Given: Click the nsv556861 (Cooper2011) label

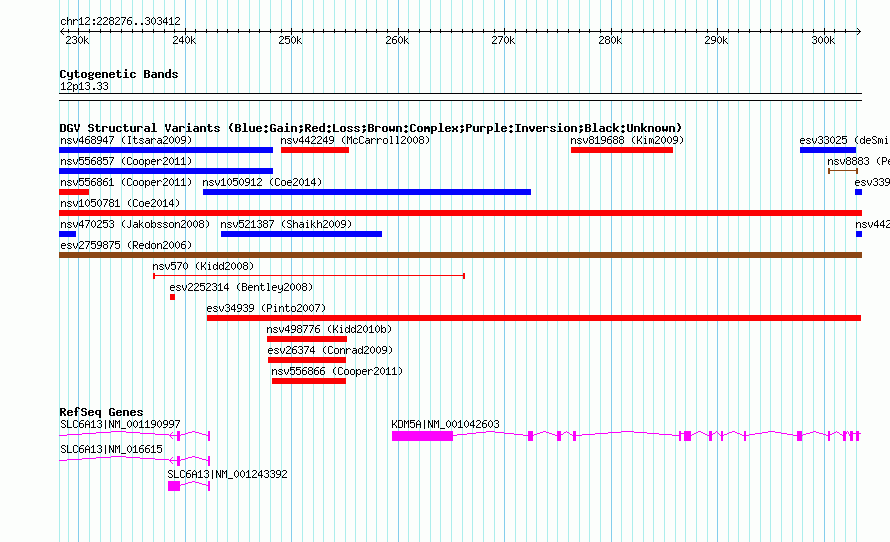Looking at the screenshot, I should [126, 182].
